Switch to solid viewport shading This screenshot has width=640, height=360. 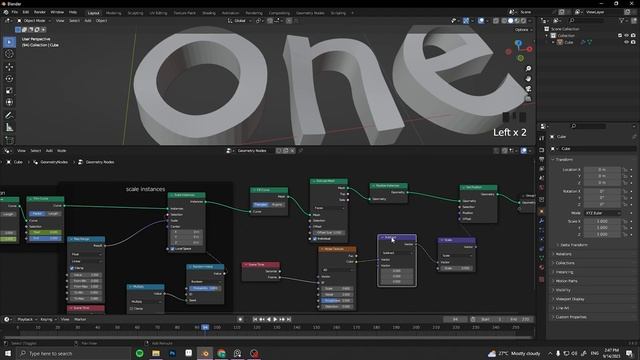point(510,20)
